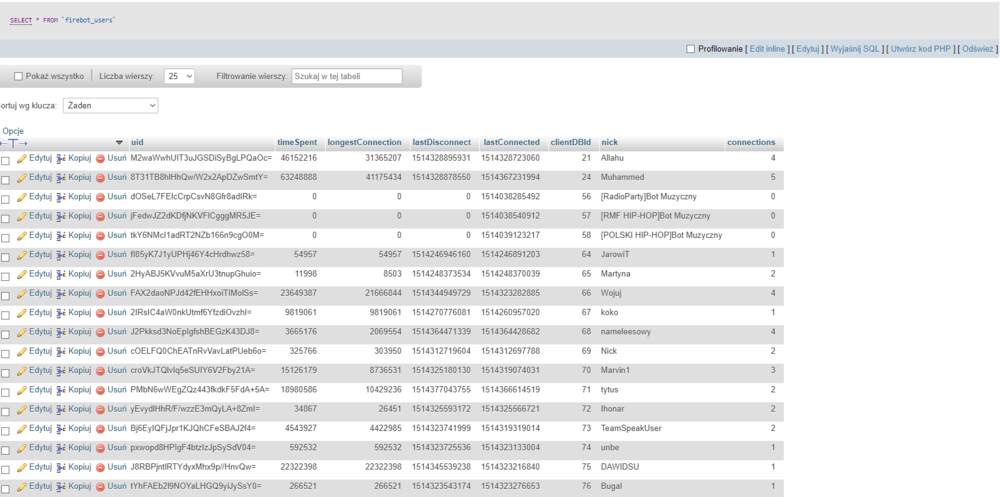Sort by the nick column header
Viewport: 1000px width, 497px height.
pyautogui.click(x=609, y=142)
